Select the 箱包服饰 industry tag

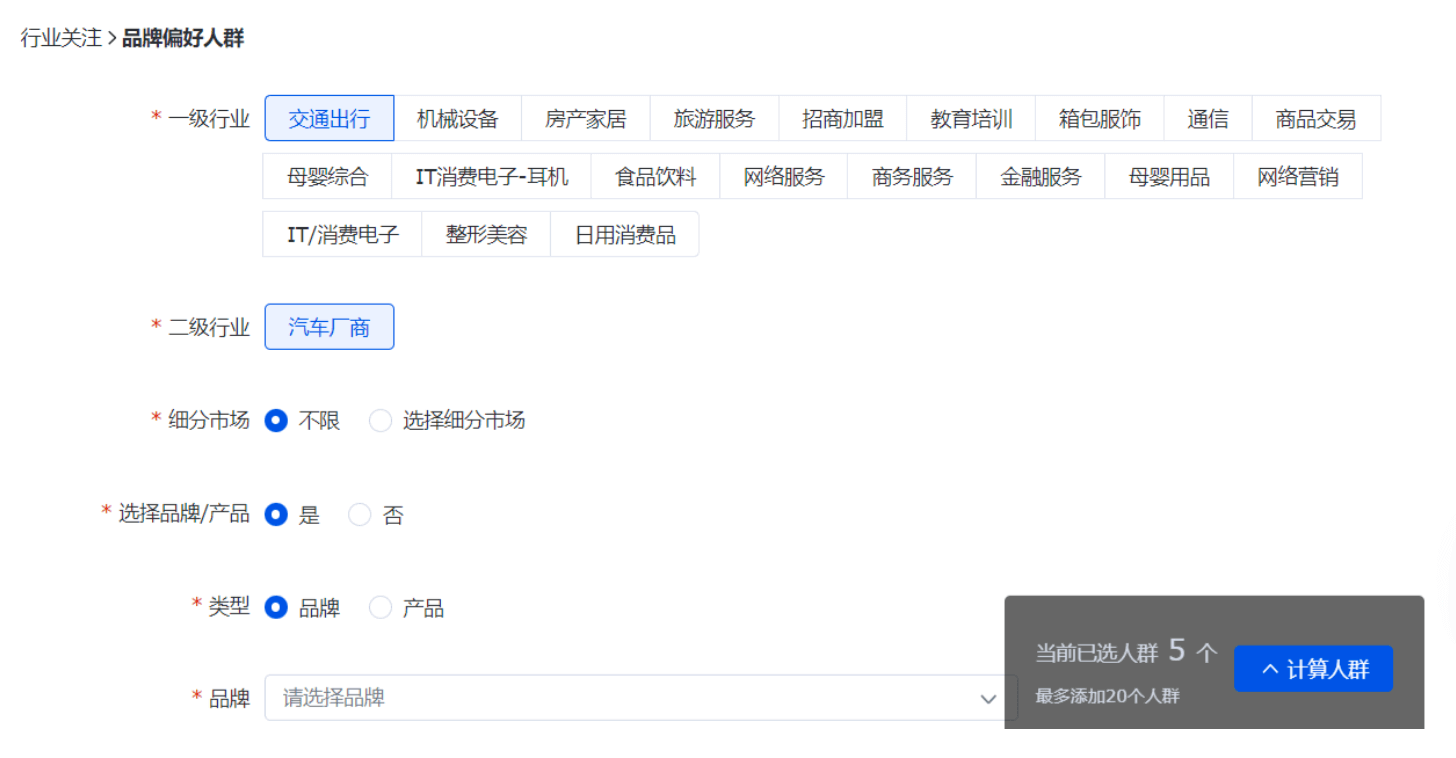click(x=1100, y=119)
